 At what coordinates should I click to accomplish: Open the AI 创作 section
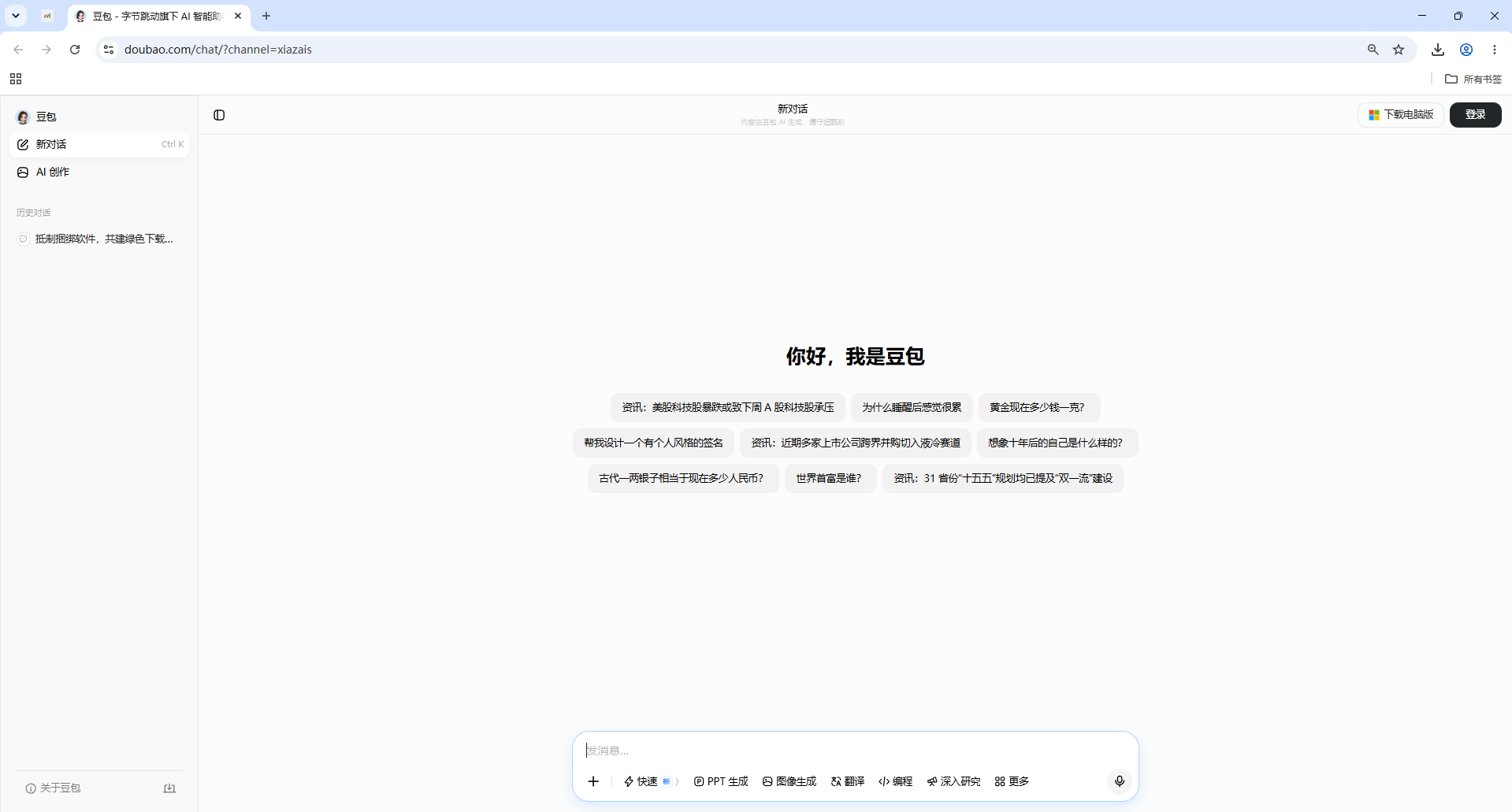click(99, 172)
